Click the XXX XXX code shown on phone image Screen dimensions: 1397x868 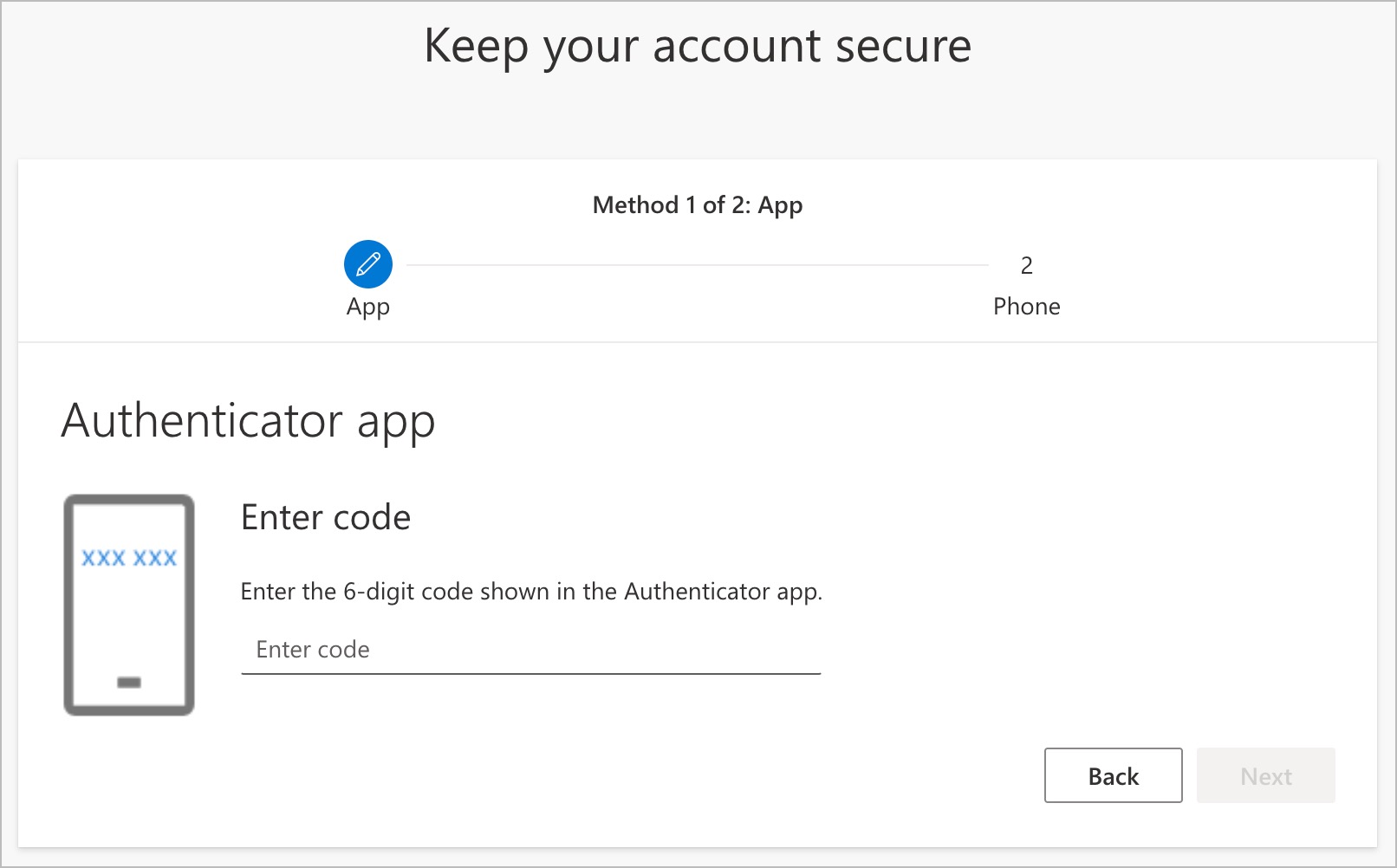coord(131,557)
